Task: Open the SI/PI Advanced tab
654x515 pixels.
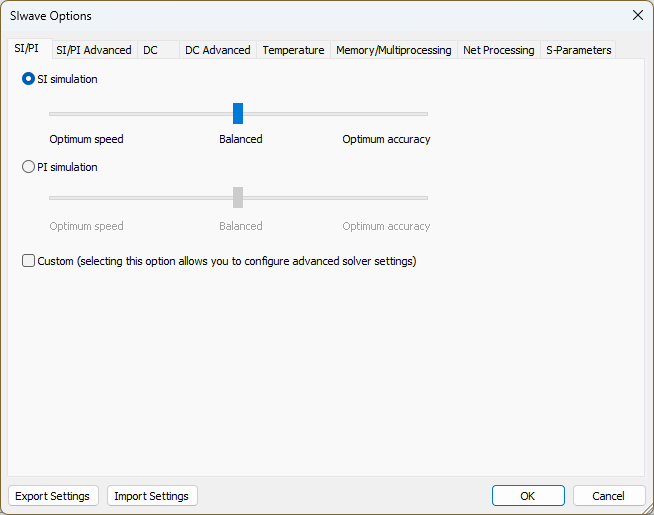Action: (93, 50)
